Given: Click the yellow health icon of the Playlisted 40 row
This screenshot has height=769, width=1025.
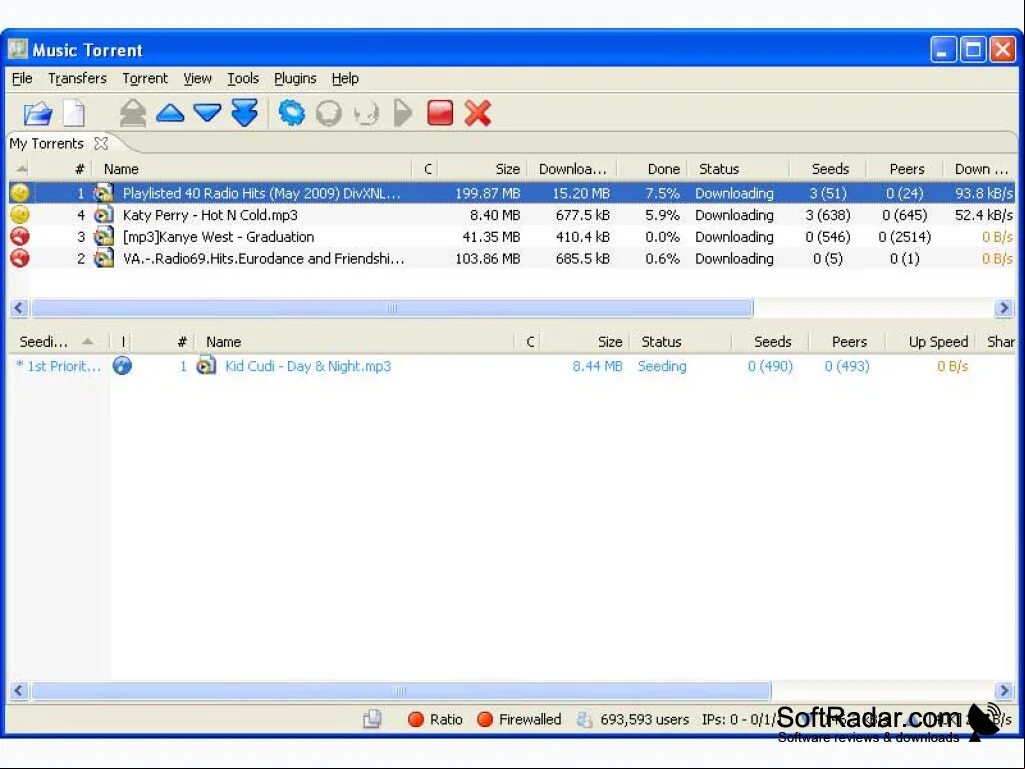Looking at the screenshot, I should pyautogui.click(x=20, y=193).
